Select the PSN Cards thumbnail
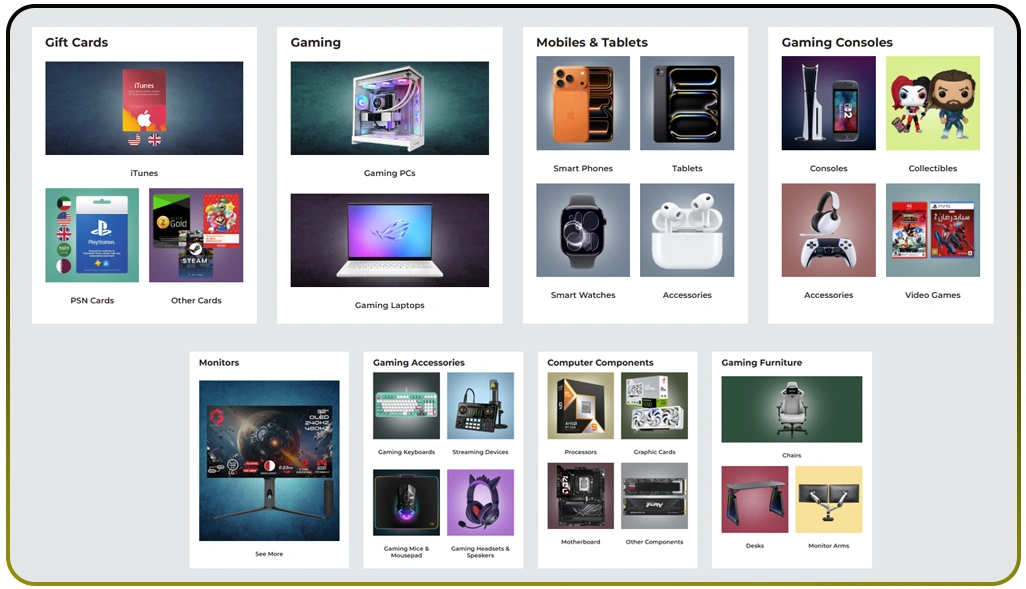The height and width of the screenshot is (589, 1026). [x=92, y=235]
